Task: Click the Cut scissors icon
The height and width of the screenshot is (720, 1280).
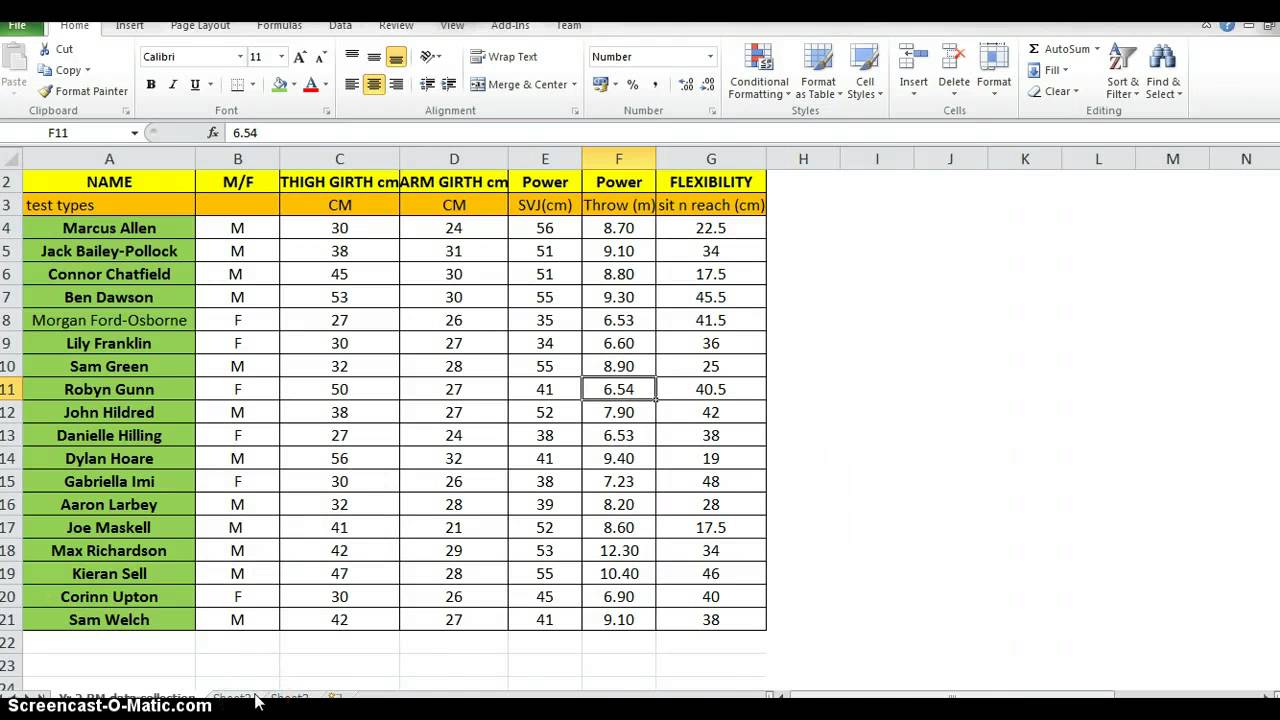Action: (45, 49)
